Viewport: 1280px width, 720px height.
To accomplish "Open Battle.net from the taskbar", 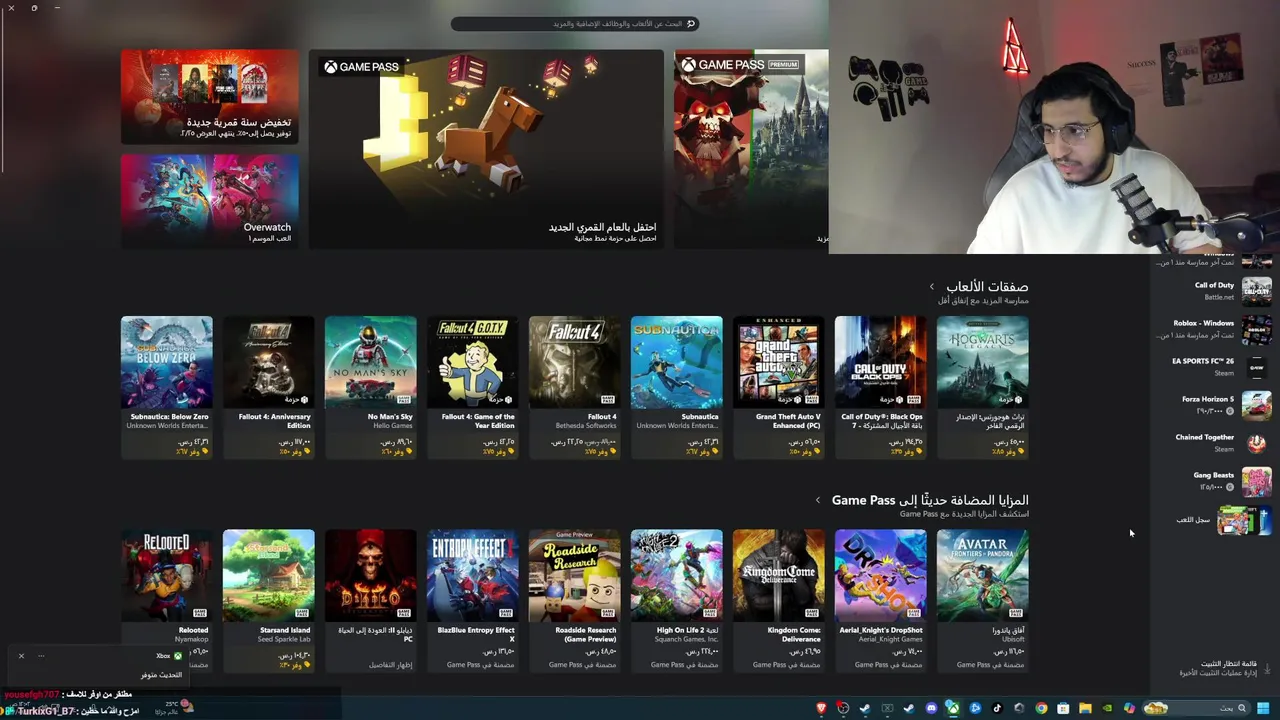I will pyautogui.click(x=975, y=708).
